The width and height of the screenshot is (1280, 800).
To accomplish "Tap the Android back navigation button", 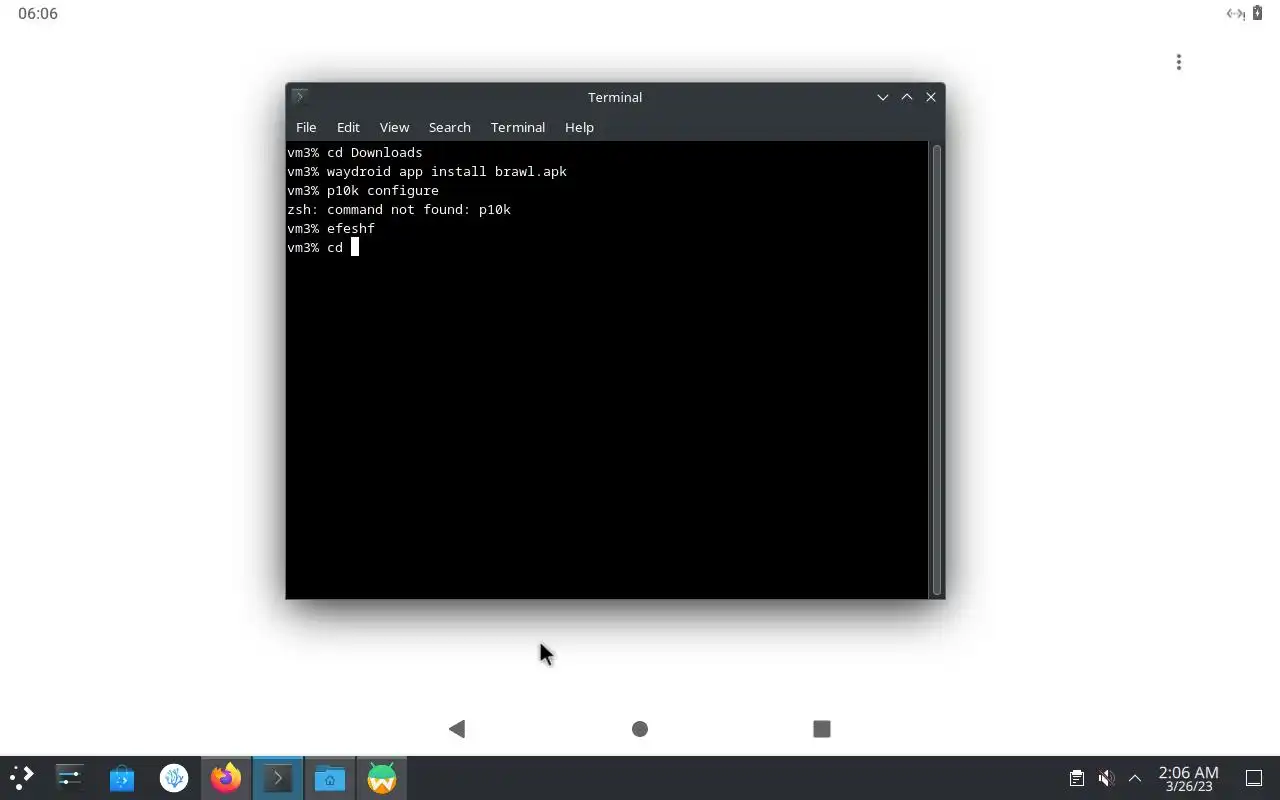I will tap(457, 729).
